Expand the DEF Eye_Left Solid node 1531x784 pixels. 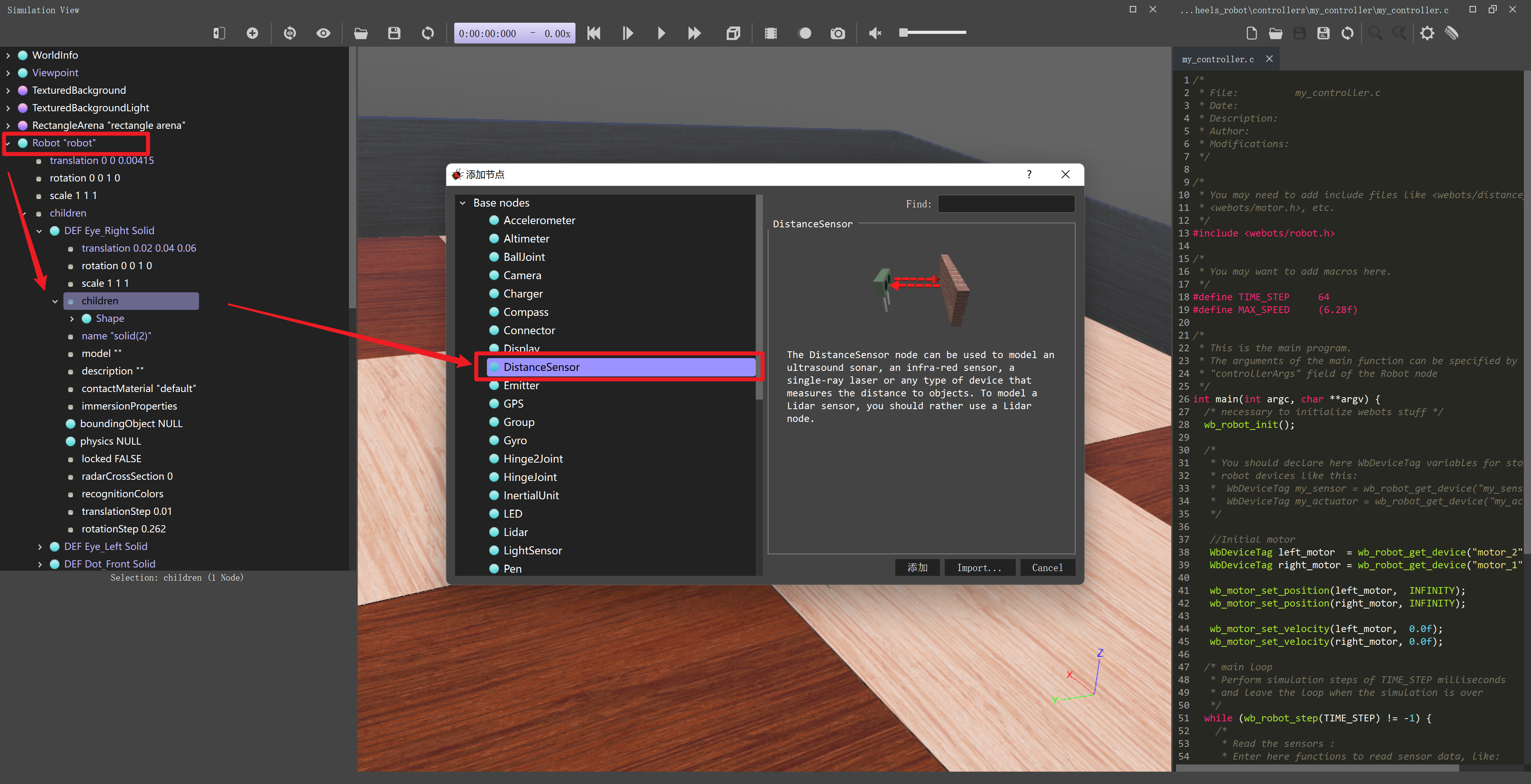pyautogui.click(x=40, y=547)
